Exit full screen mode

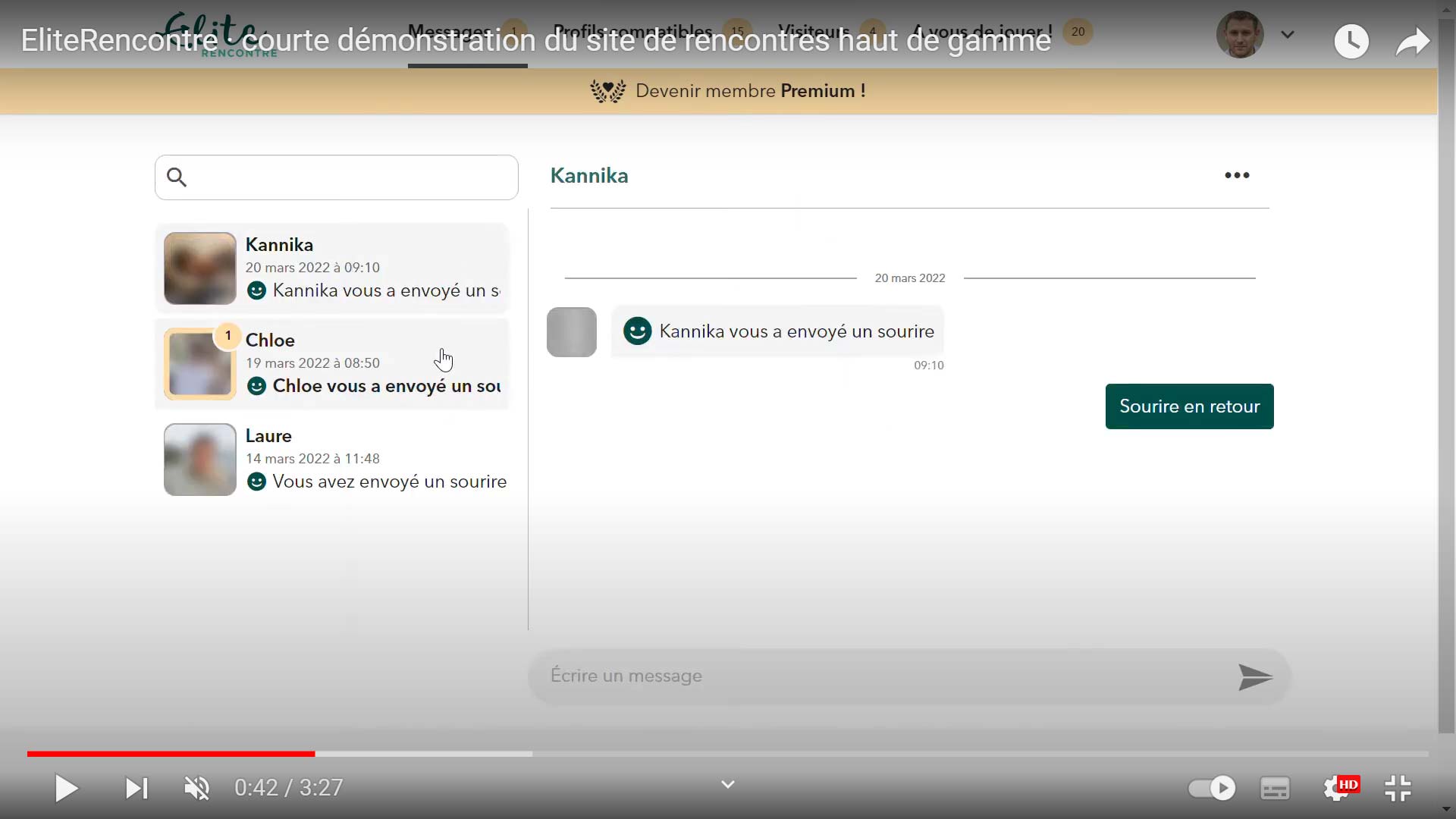(x=1398, y=789)
